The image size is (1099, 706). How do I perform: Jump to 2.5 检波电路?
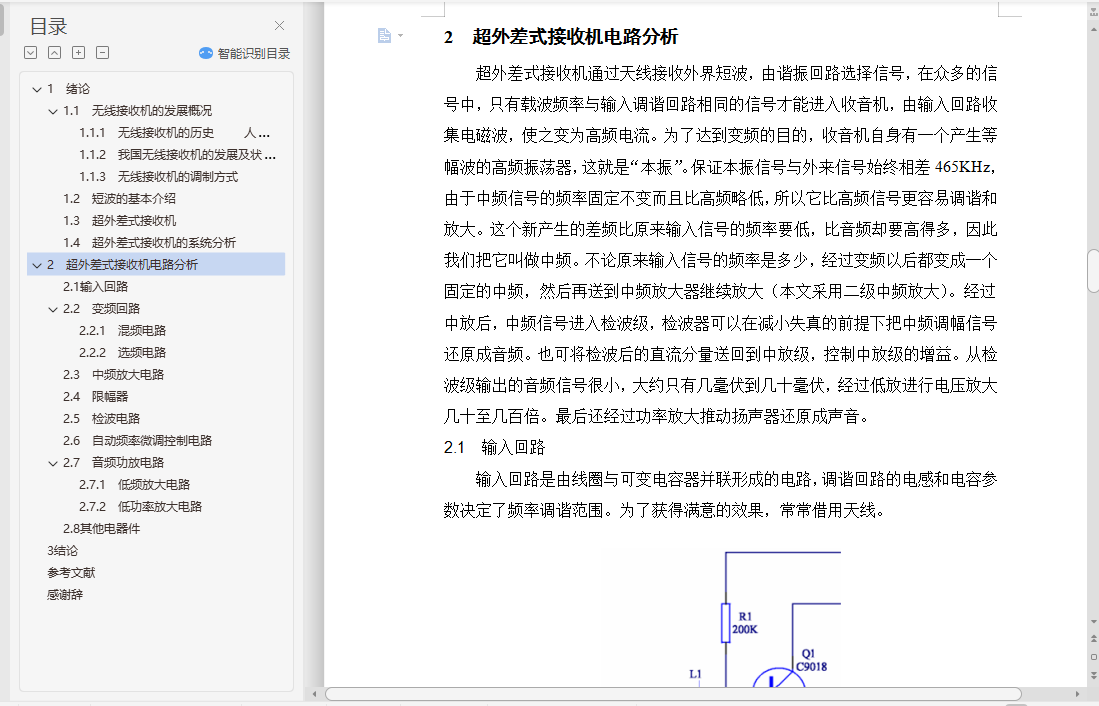[102, 419]
